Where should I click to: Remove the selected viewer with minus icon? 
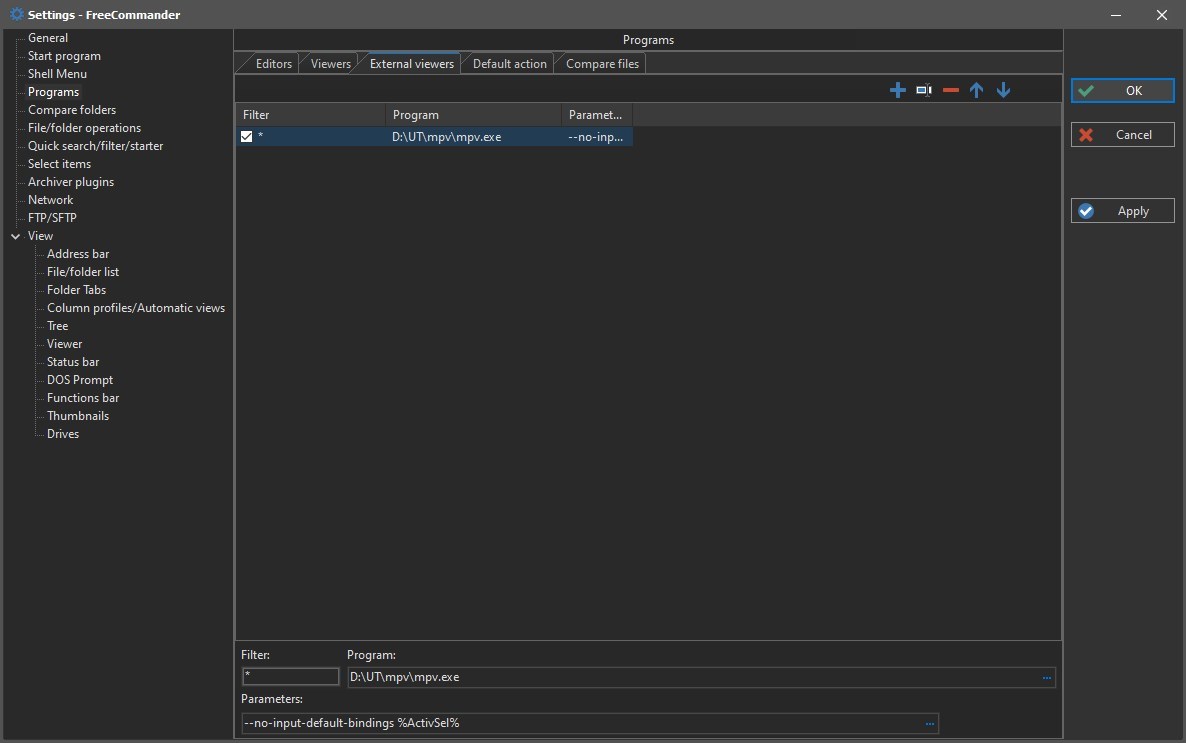pyautogui.click(x=951, y=91)
